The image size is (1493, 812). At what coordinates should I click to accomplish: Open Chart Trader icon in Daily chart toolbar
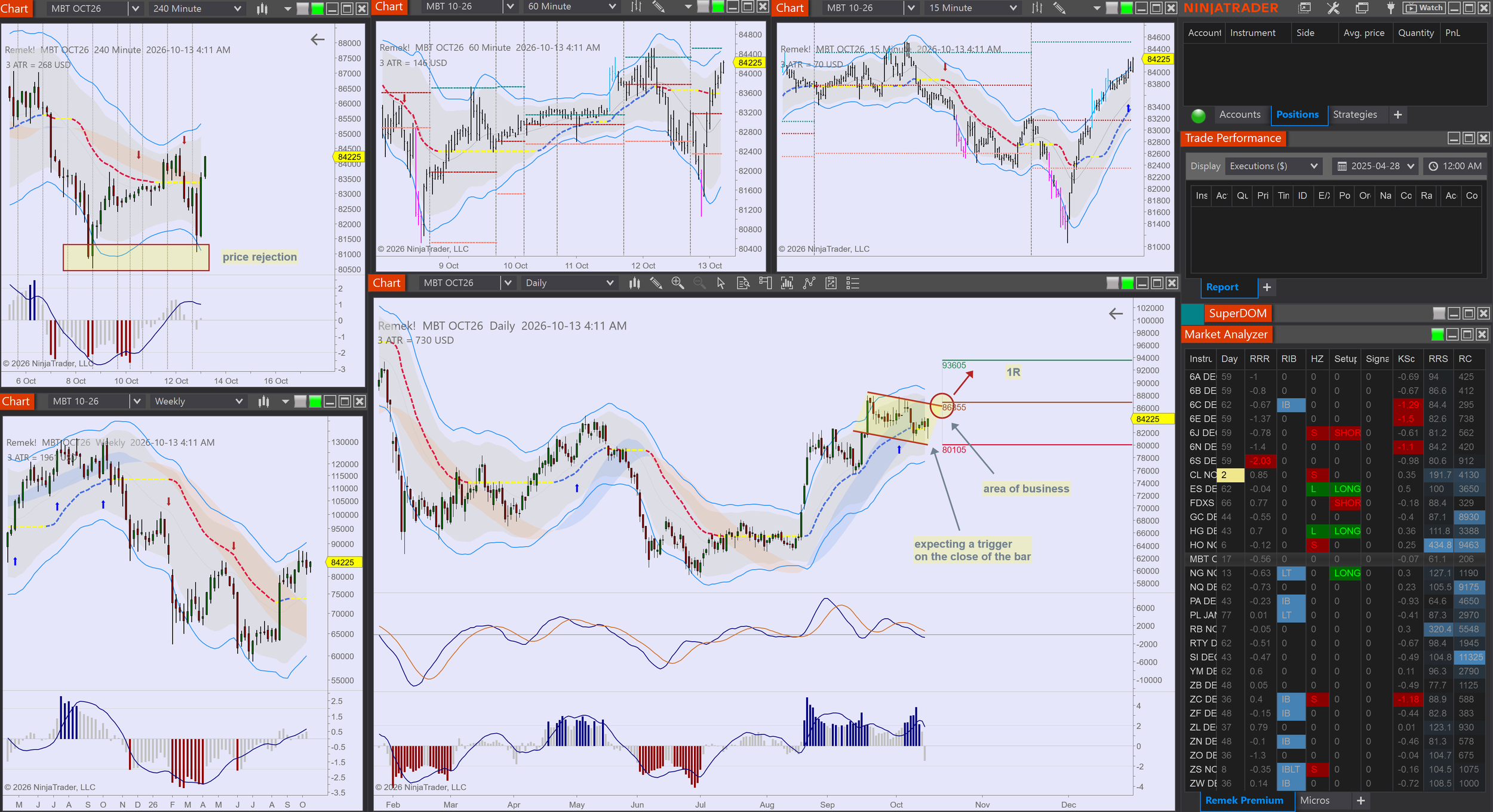765,283
